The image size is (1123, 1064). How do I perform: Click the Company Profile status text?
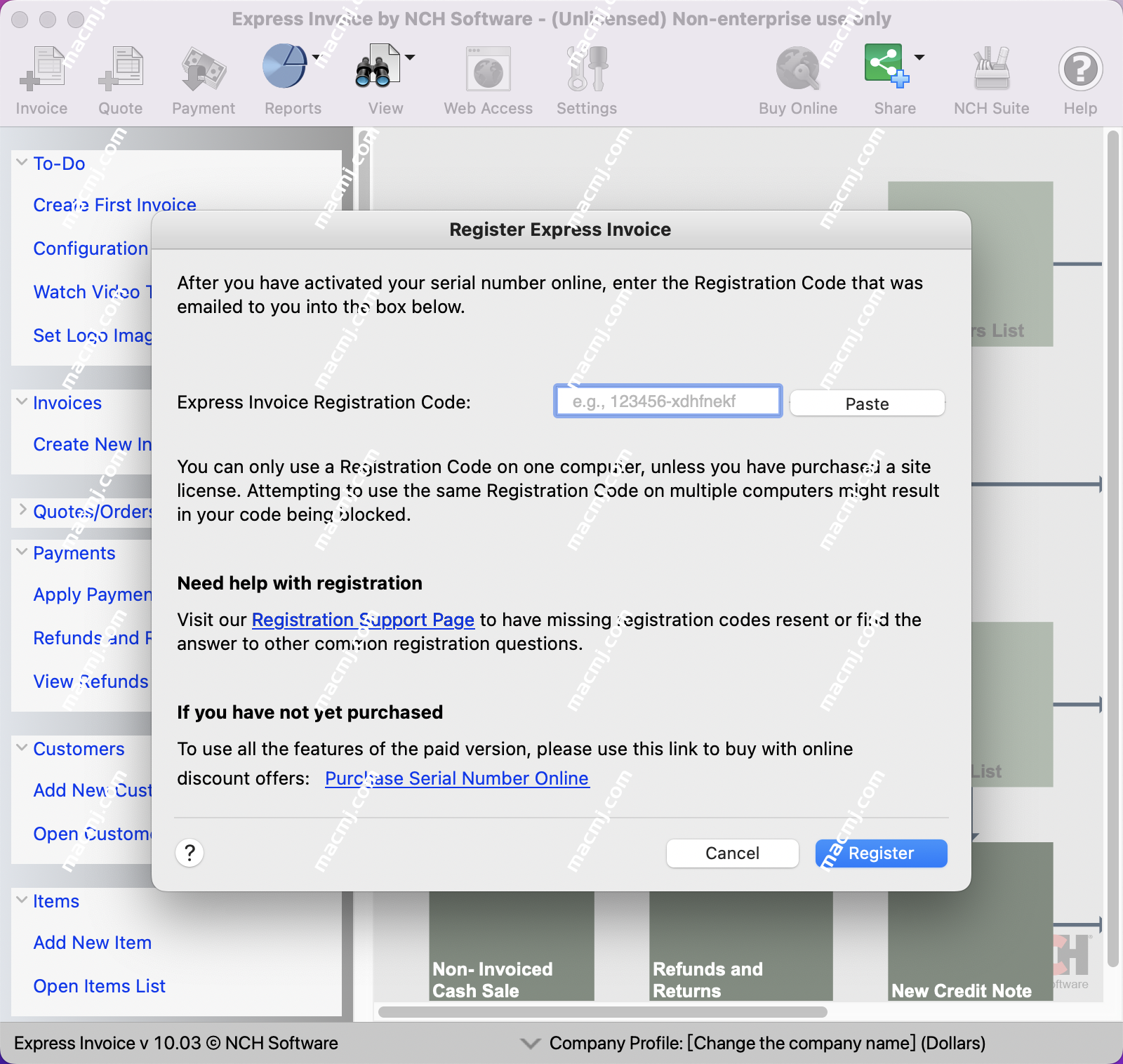tap(767, 1043)
